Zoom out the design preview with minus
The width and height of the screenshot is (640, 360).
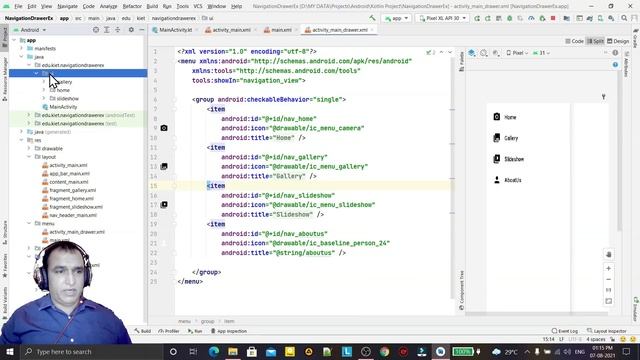coord(609,280)
